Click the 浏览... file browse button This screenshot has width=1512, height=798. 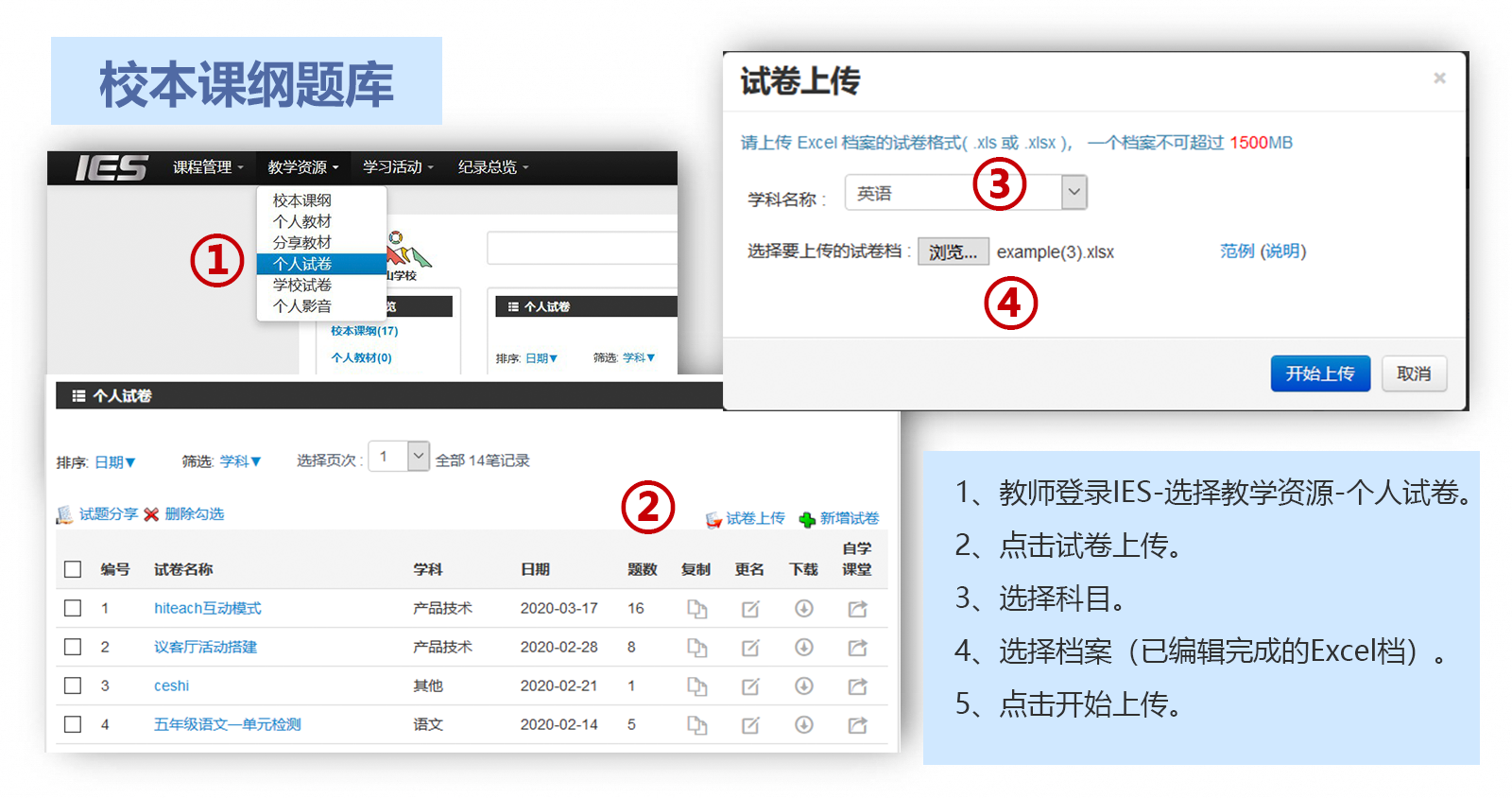click(953, 252)
